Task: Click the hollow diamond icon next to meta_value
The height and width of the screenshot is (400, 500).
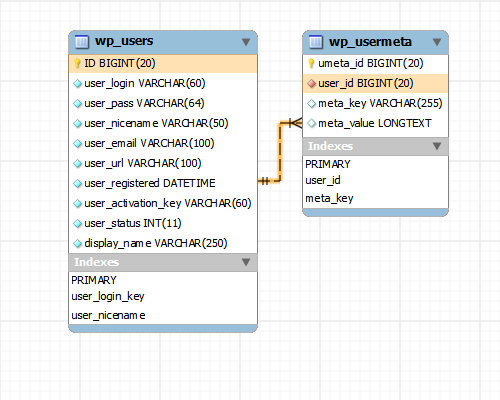Action: point(311,123)
